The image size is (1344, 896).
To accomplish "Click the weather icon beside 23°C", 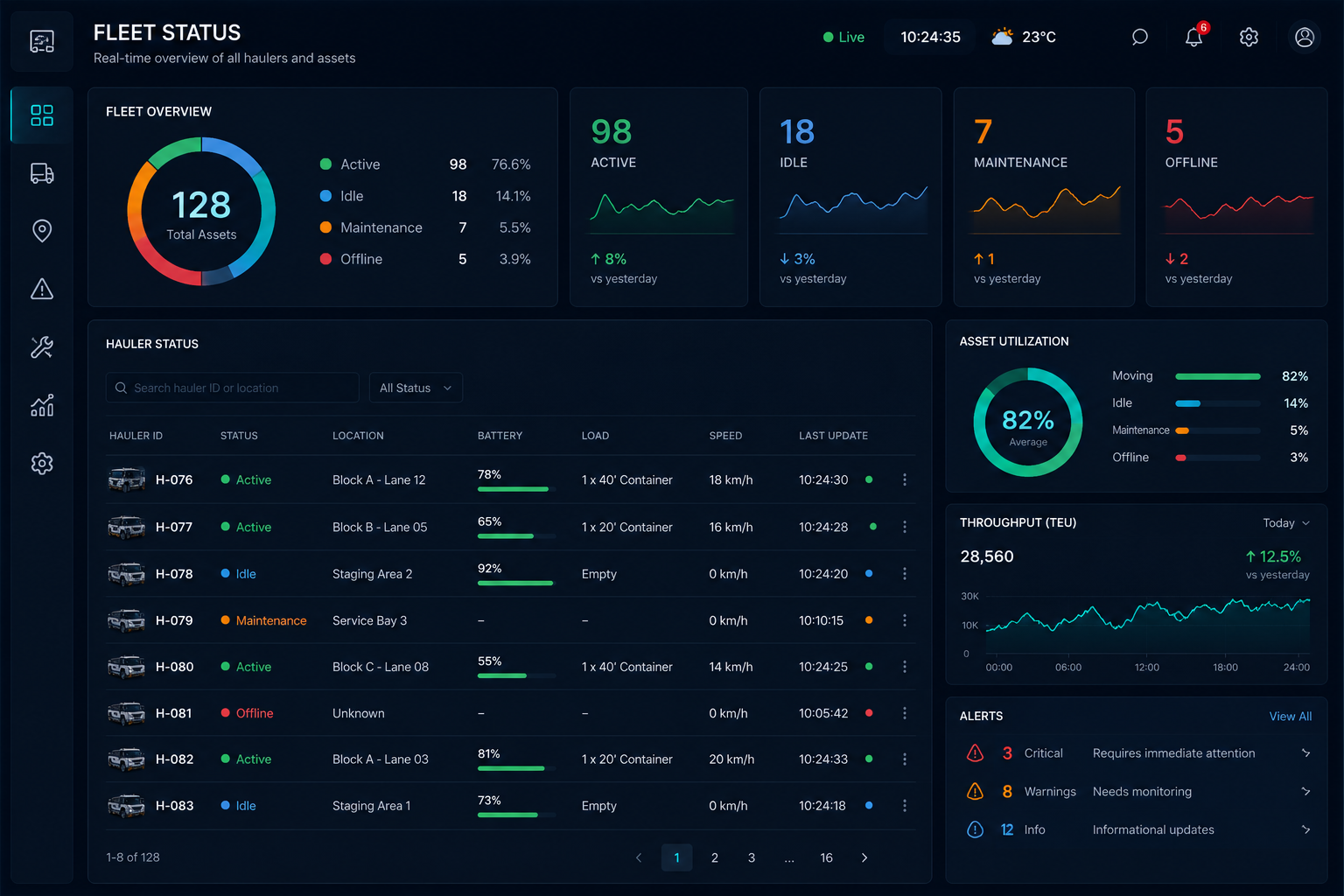I will click(x=1003, y=37).
